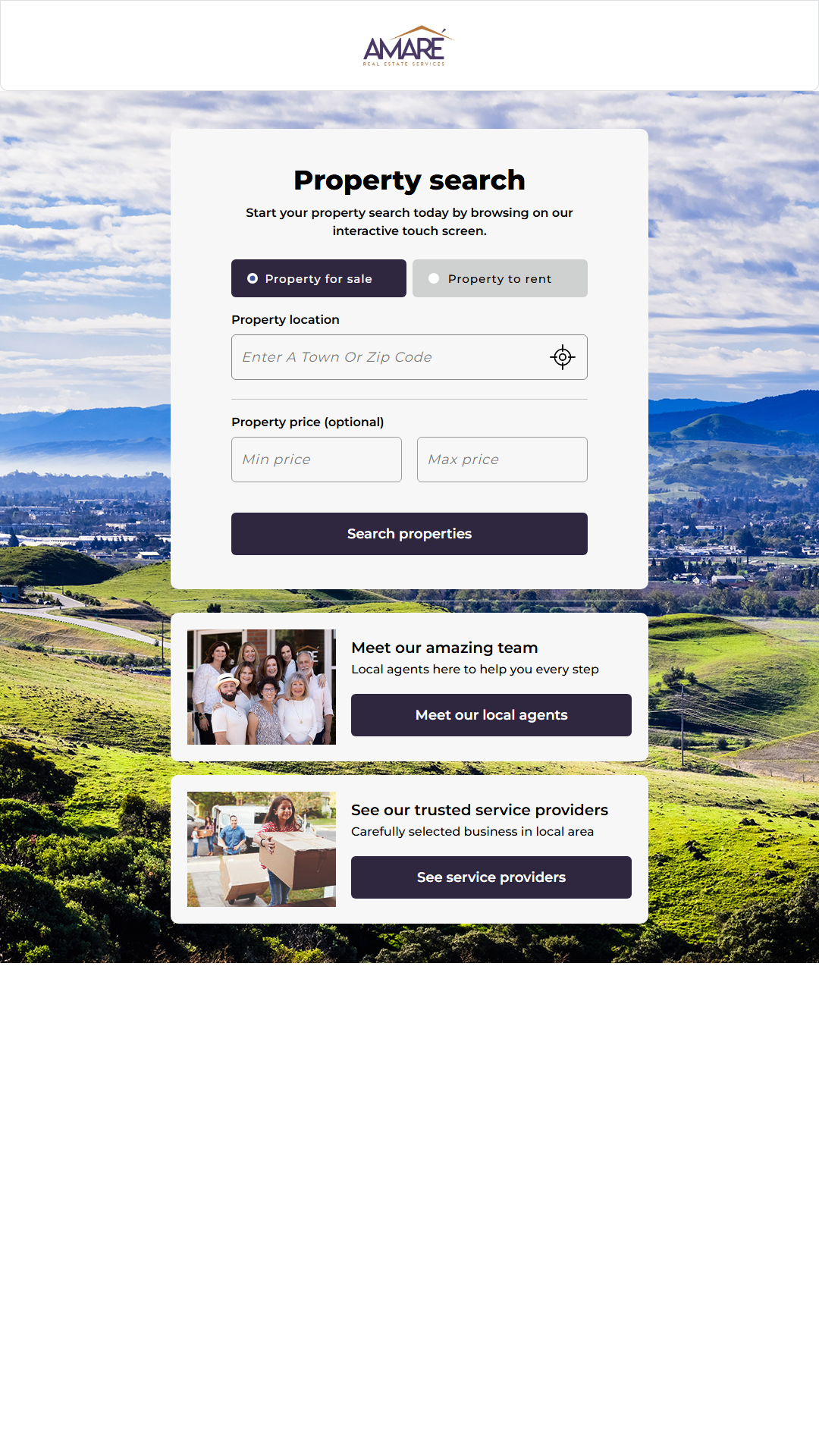Viewport: 819px width, 1456px height.
Task: Click the Property search title
Action: [409, 180]
